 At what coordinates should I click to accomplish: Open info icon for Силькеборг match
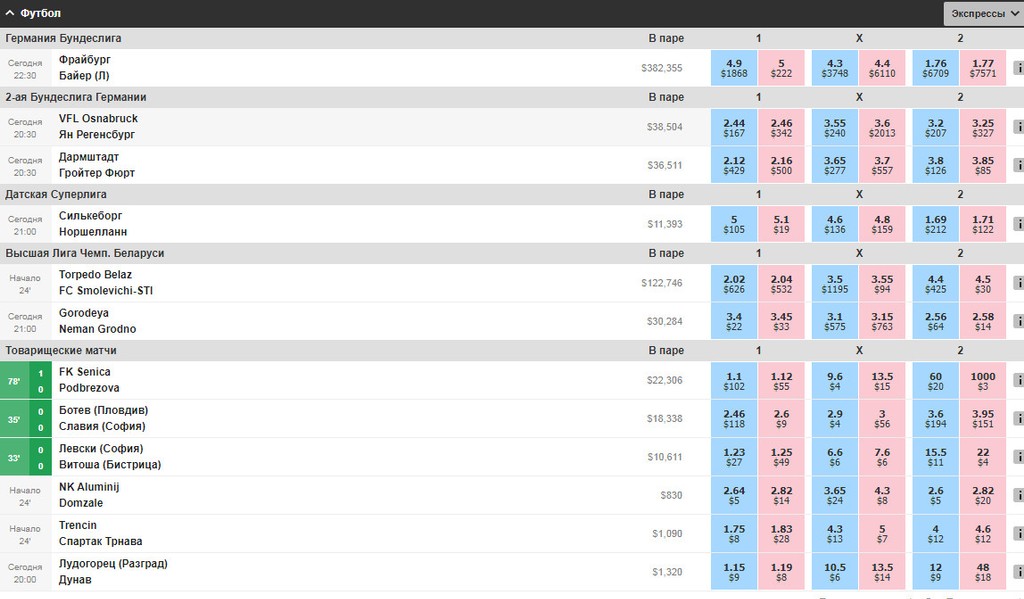(1018, 224)
